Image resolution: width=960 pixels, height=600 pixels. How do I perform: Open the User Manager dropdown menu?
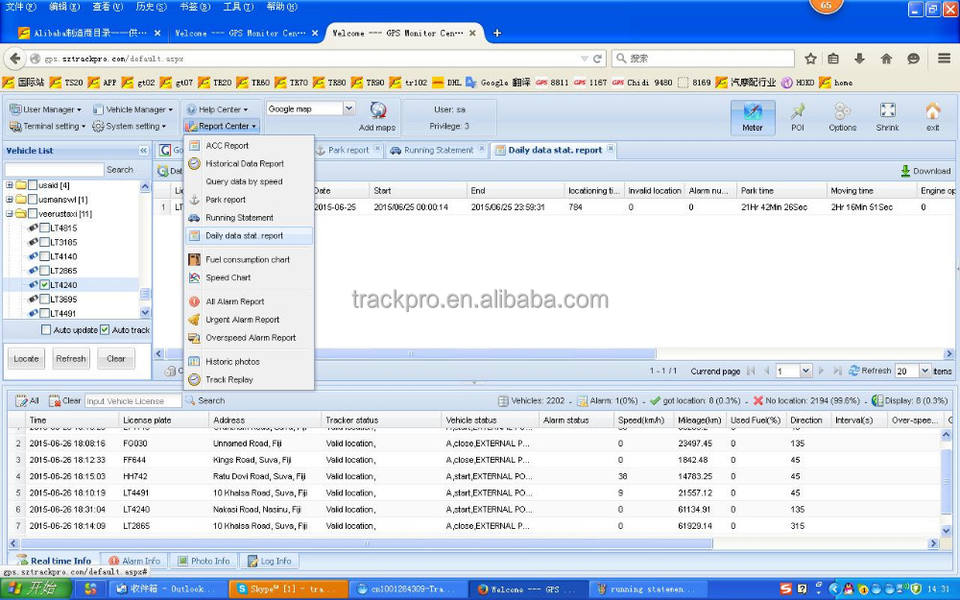click(45, 109)
